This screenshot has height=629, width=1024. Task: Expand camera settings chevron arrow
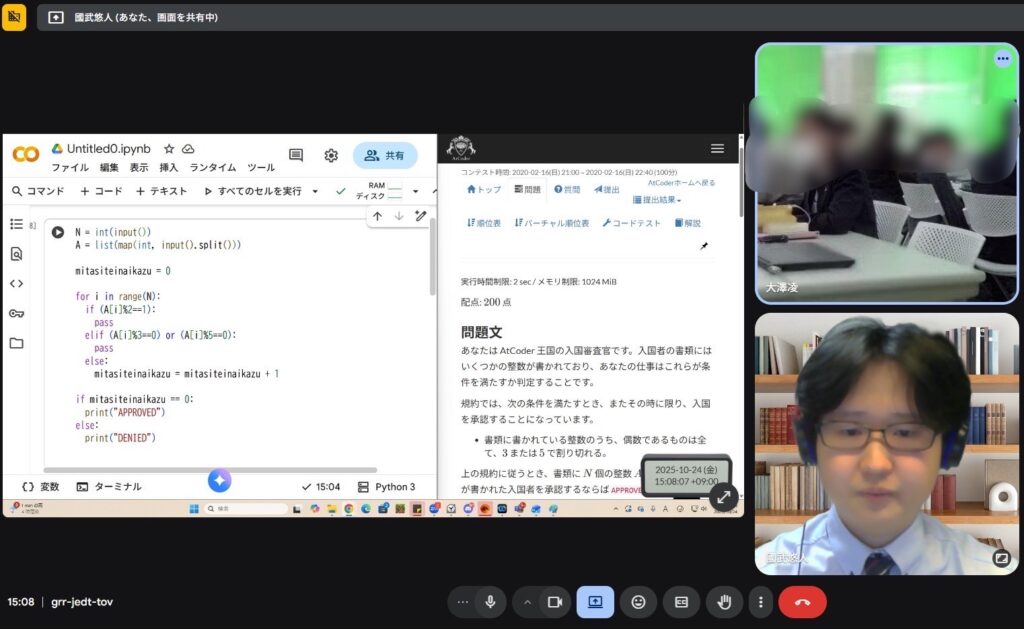click(x=527, y=602)
